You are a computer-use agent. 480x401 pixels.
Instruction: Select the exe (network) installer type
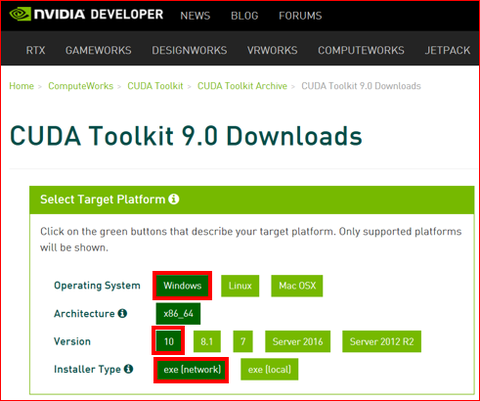pyautogui.click(x=192, y=369)
